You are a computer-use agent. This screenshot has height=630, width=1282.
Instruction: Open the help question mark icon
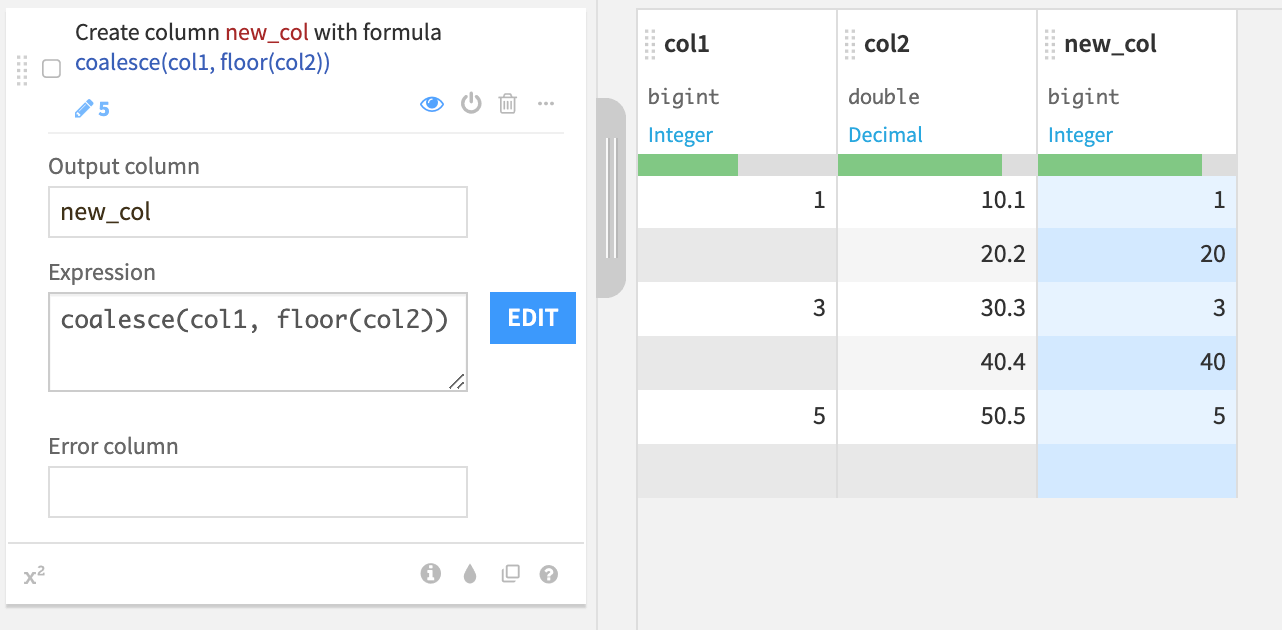pyautogui.click(x=548, y=574)
